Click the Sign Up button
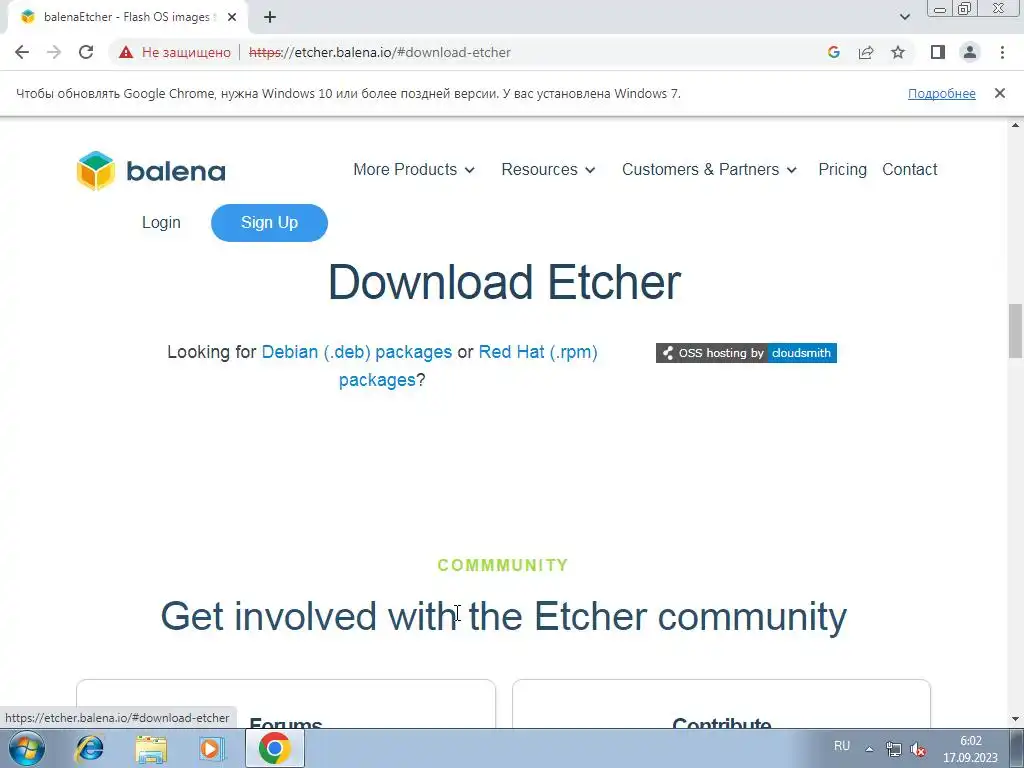Screen dimensions: 1024x768 (x=269, y=223)
